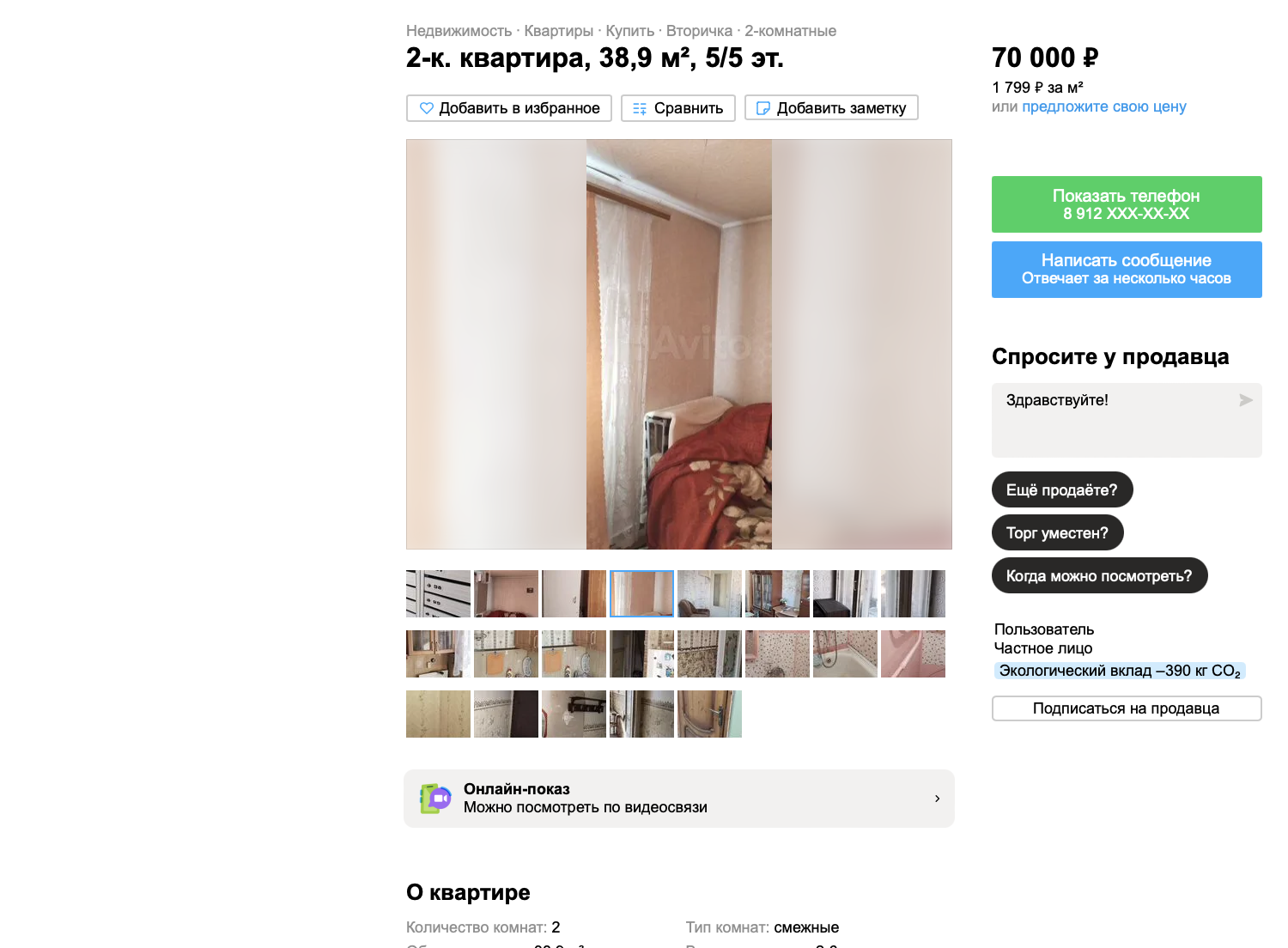Send message with the arrow icon
Screen dimensions: 1288x948
[x=1245, y=400]
